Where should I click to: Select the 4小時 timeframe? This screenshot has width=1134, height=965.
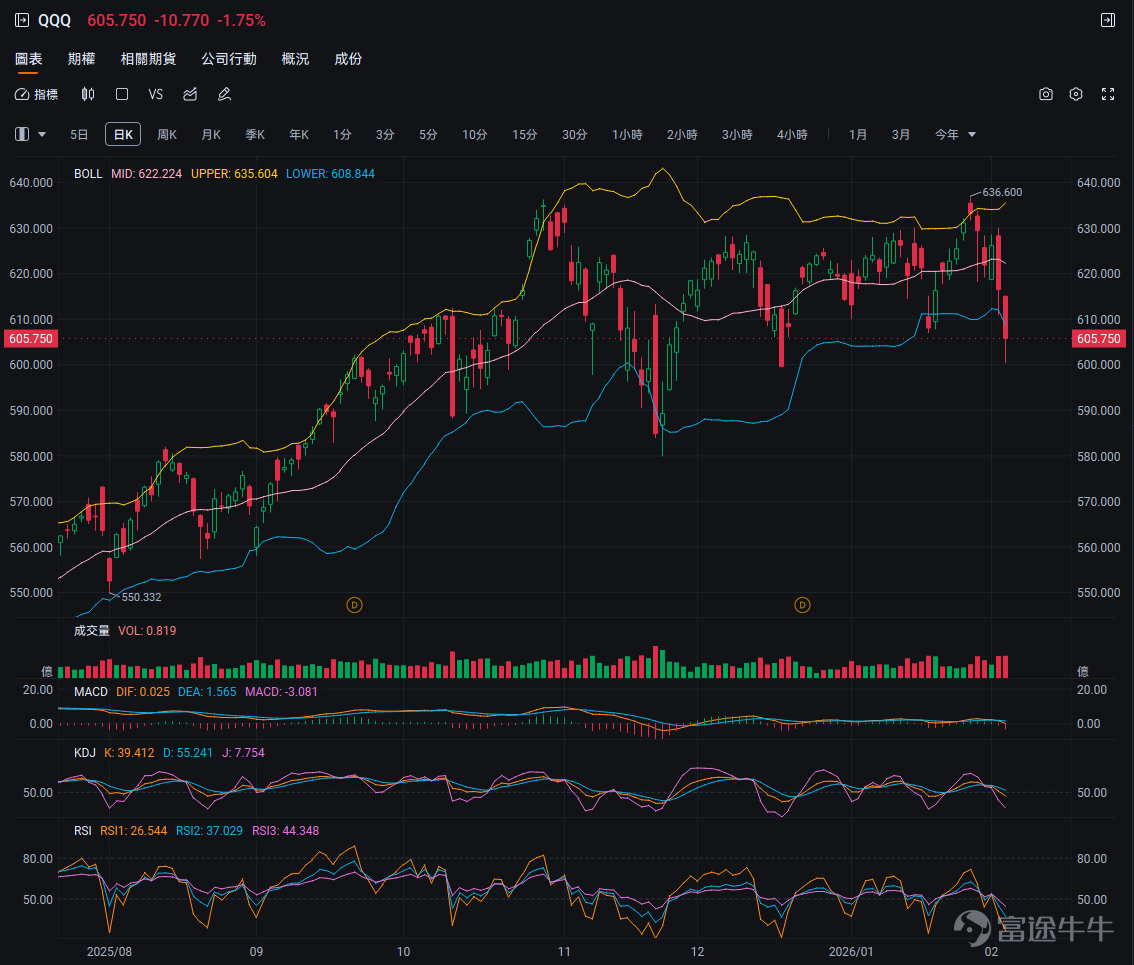[793, 135]
